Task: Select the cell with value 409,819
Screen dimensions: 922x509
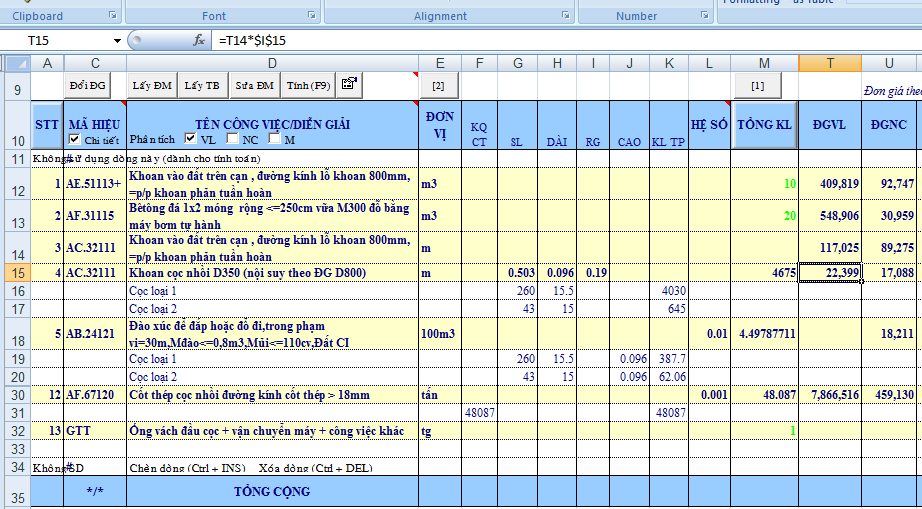Action: tap(830, 183)
